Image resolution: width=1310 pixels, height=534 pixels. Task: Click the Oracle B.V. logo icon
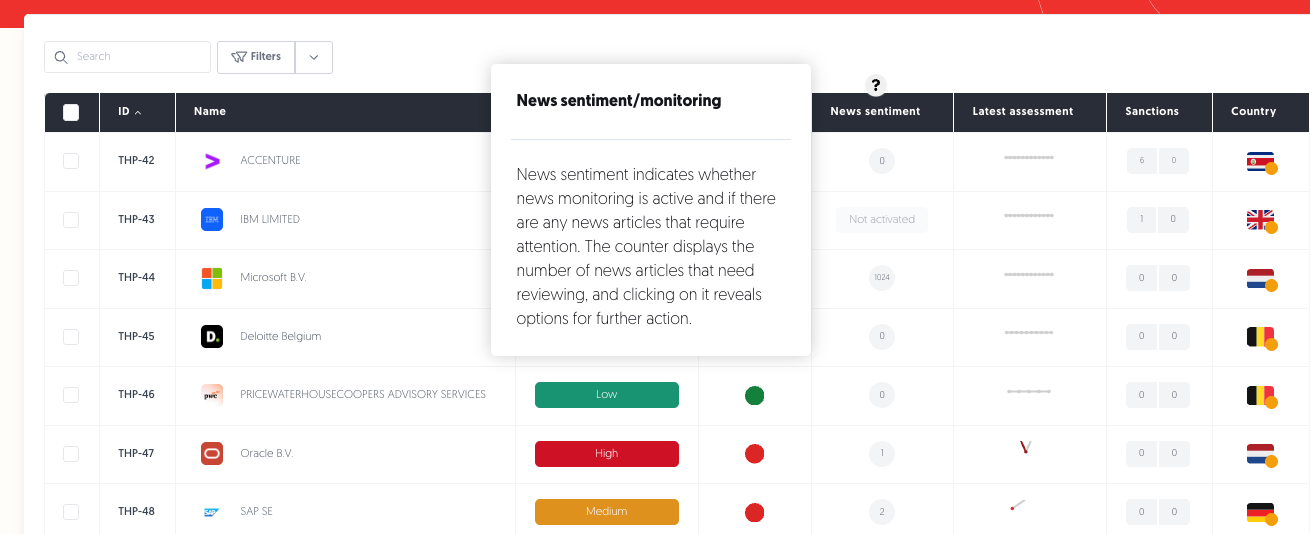(212, 453)
